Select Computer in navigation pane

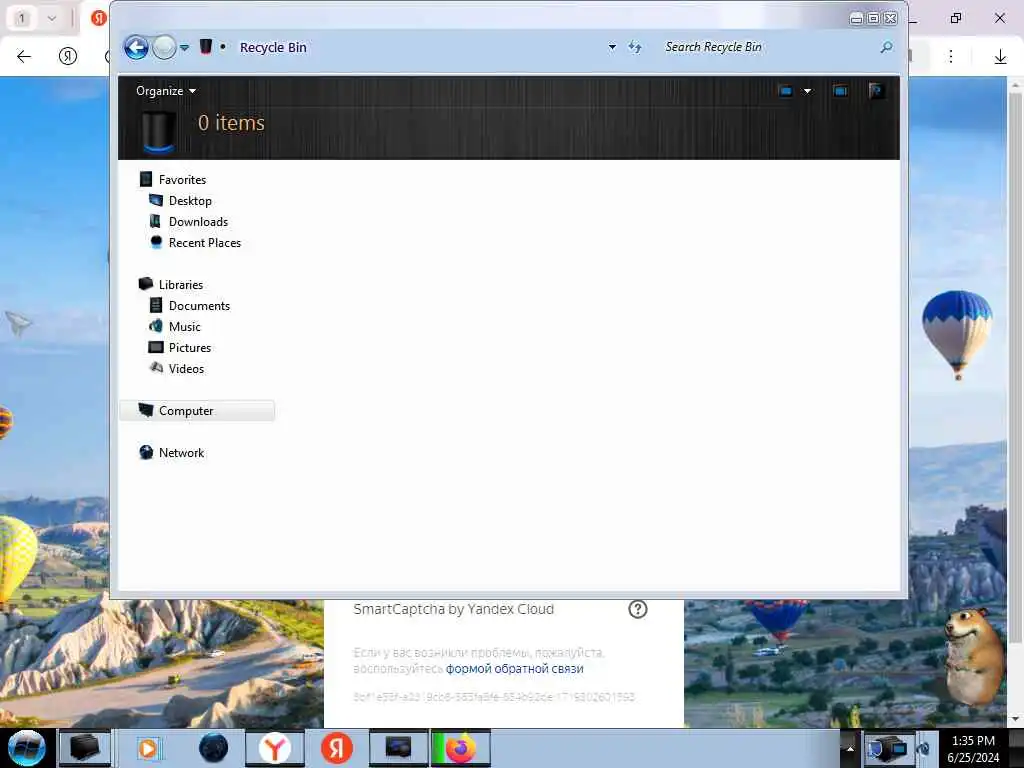[x=197, y=411]
